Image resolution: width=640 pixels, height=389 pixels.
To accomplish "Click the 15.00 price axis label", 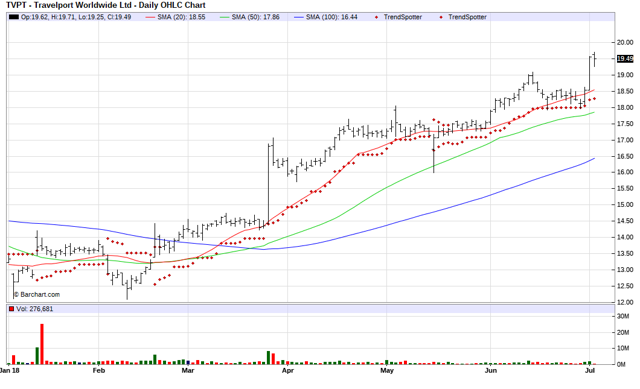I will click(x=625, y=205).
